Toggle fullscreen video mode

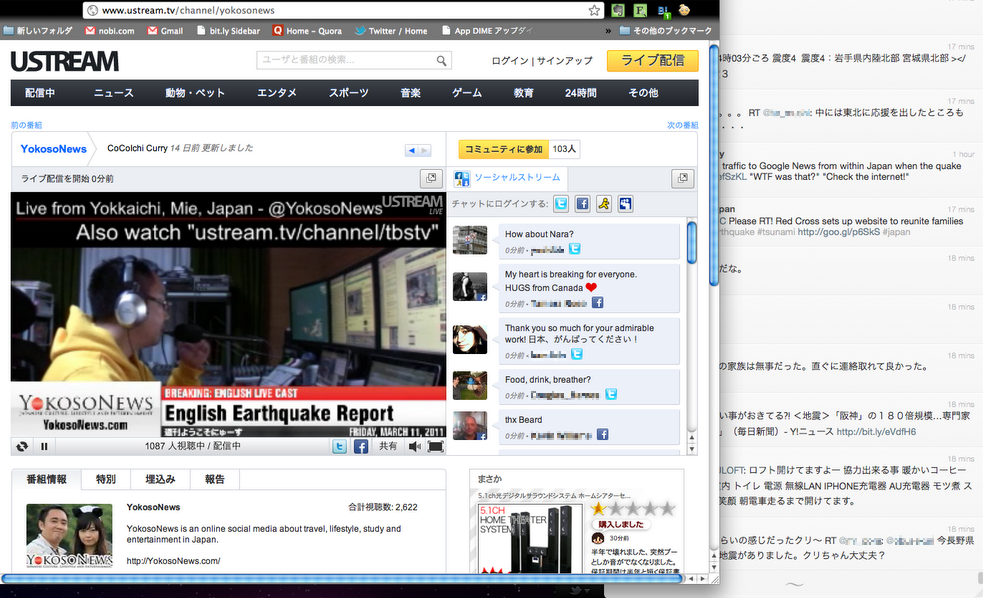(x=436, y=446)
